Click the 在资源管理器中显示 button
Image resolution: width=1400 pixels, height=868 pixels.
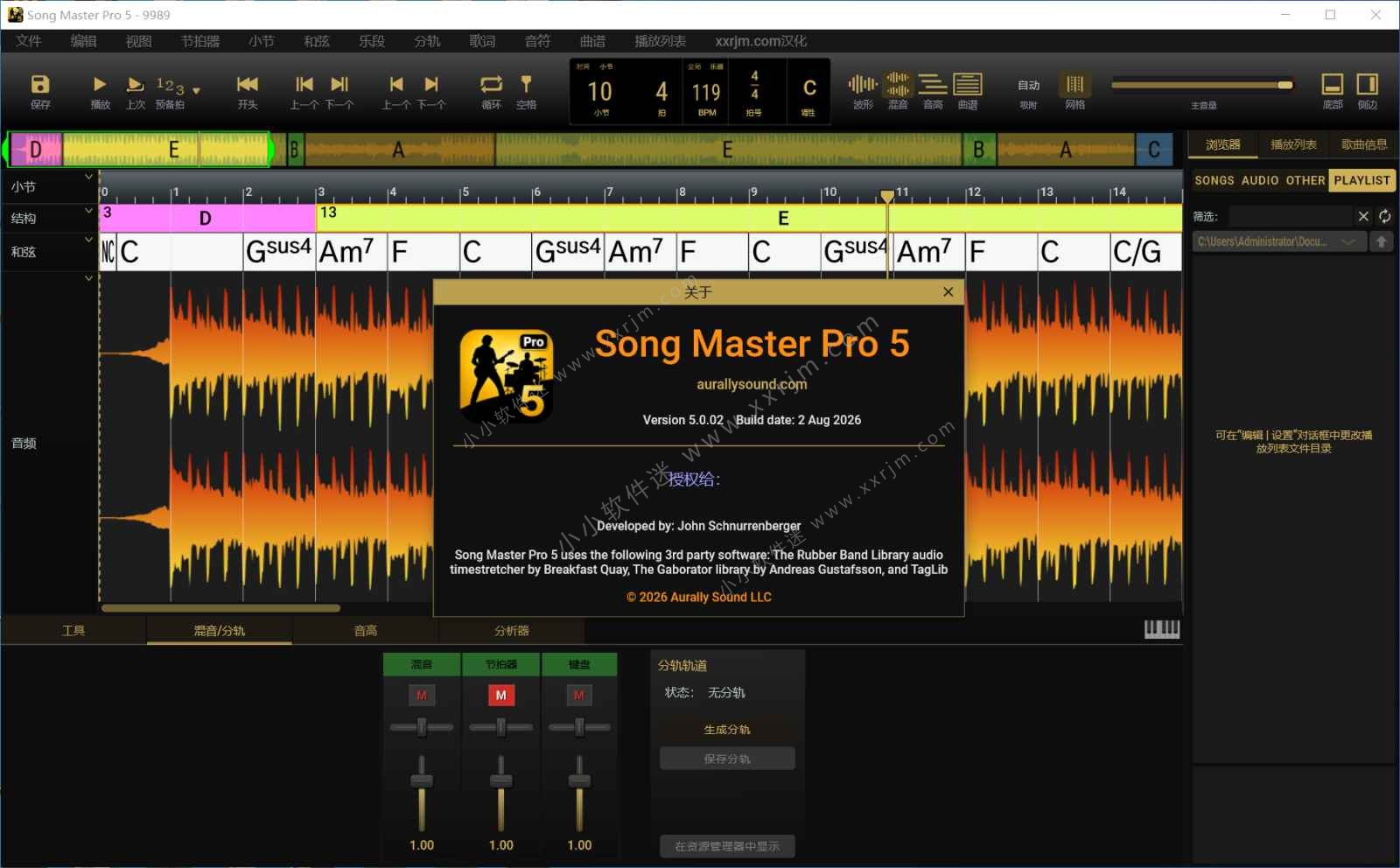click(x=727, y=846)
